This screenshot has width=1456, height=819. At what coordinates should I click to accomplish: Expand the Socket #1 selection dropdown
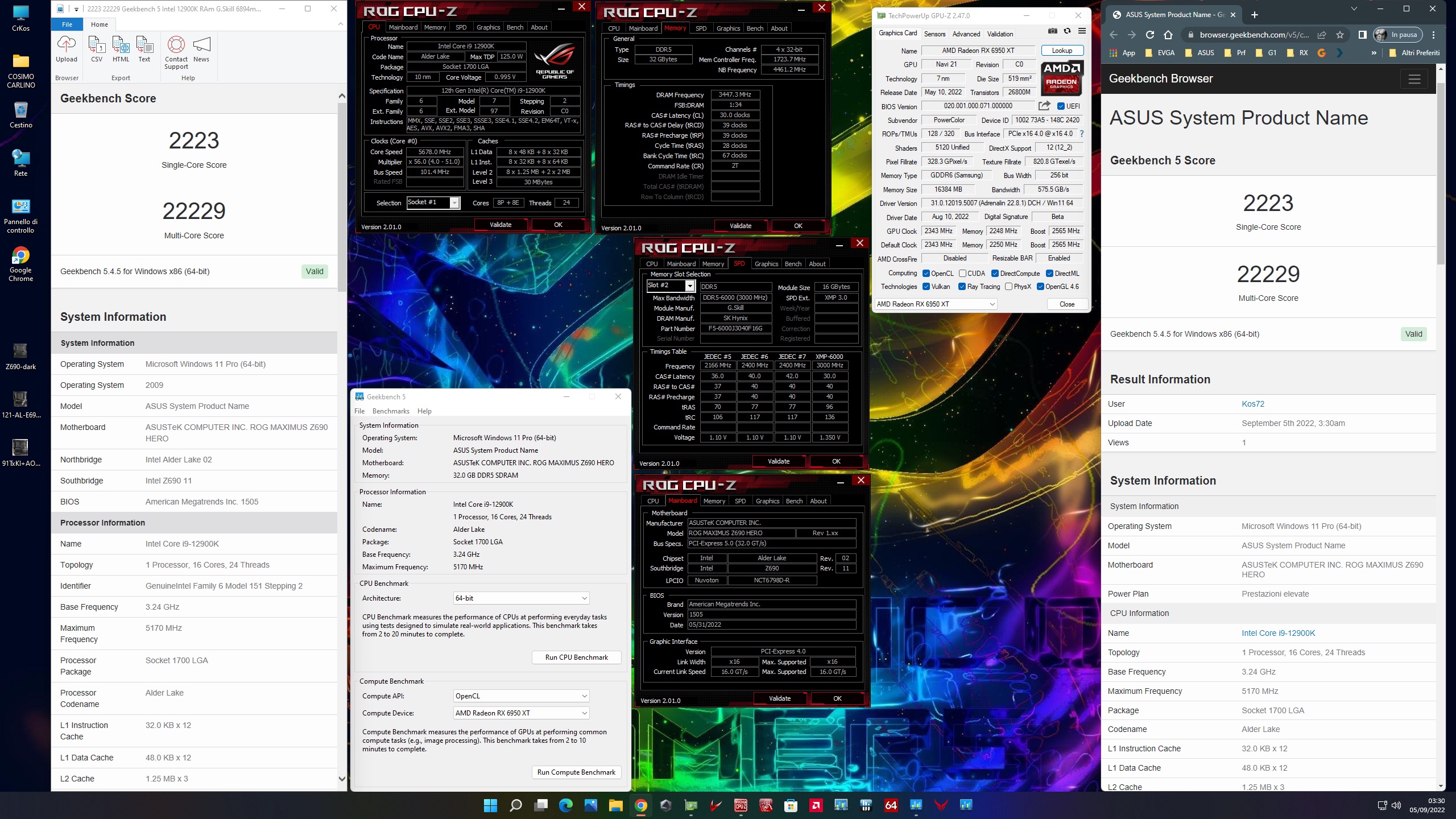(x=454, y=203)
